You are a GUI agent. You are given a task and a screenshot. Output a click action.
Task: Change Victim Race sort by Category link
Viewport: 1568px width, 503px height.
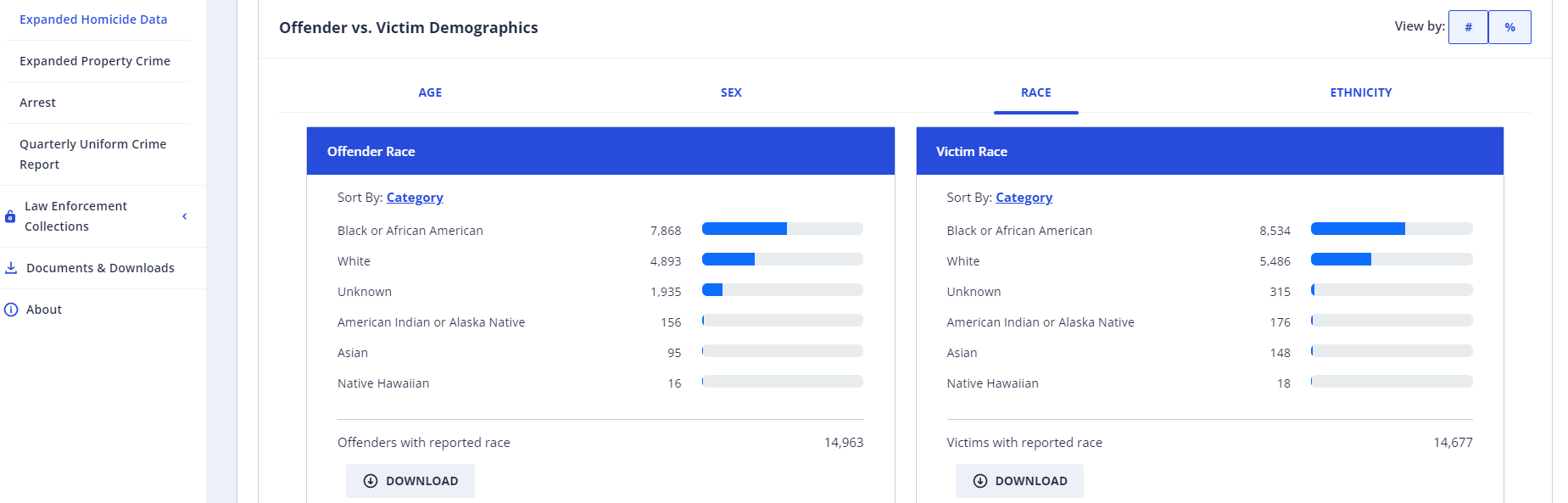click(x=1024, y=198)
